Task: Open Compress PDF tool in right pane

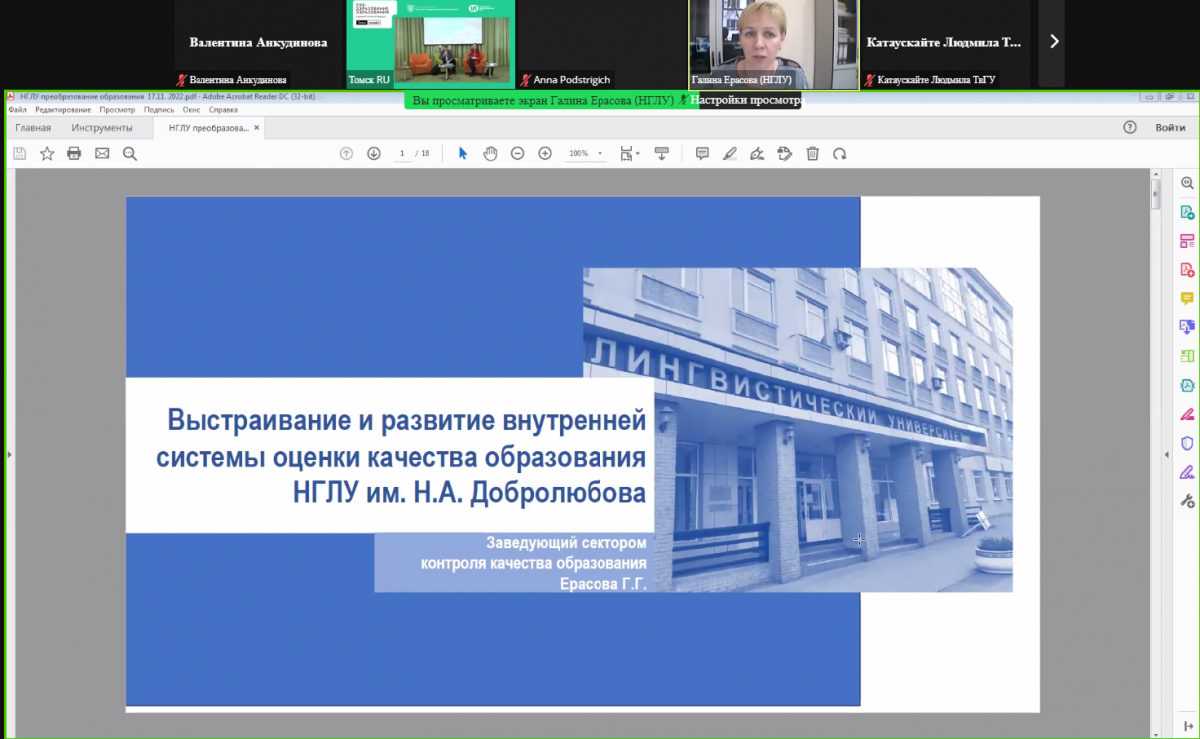Action: pos(1187,385)
